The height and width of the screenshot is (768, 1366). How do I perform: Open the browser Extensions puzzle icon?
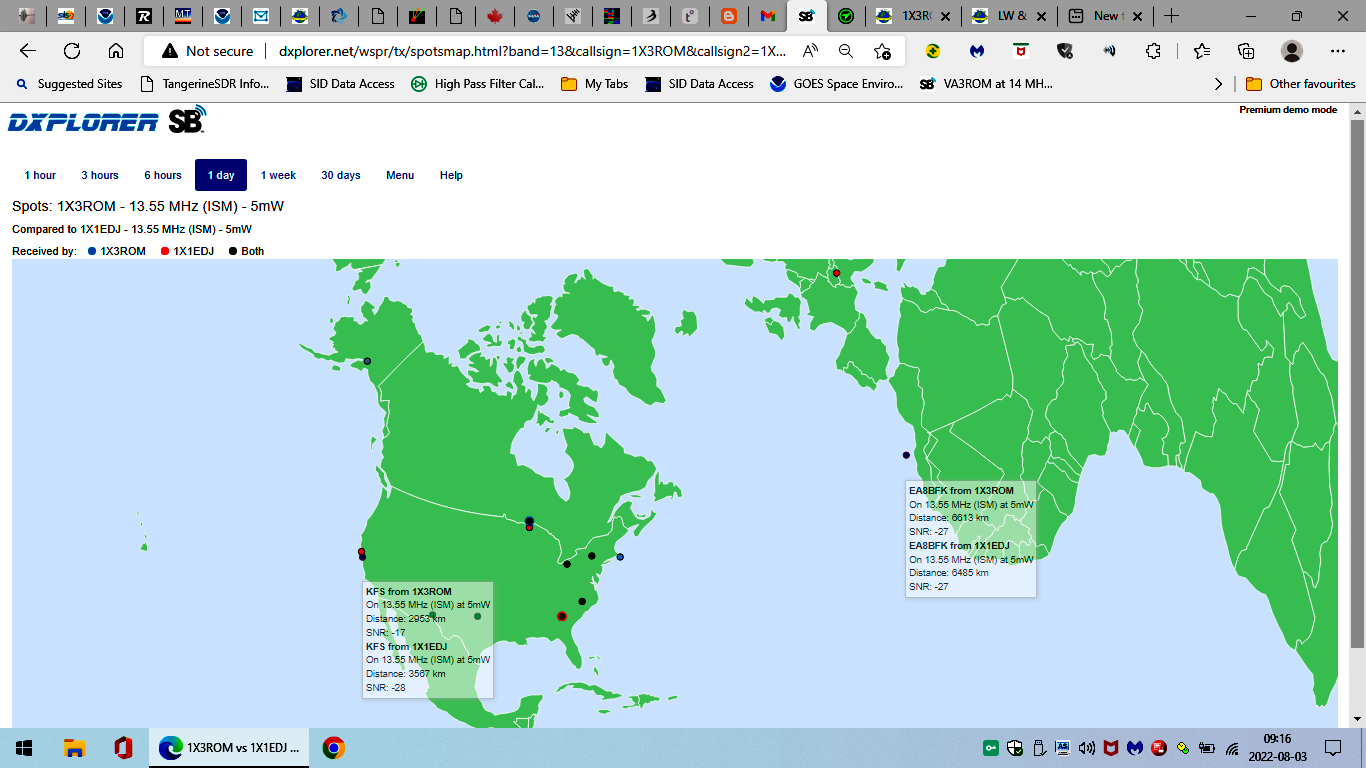click(1153, 51)
